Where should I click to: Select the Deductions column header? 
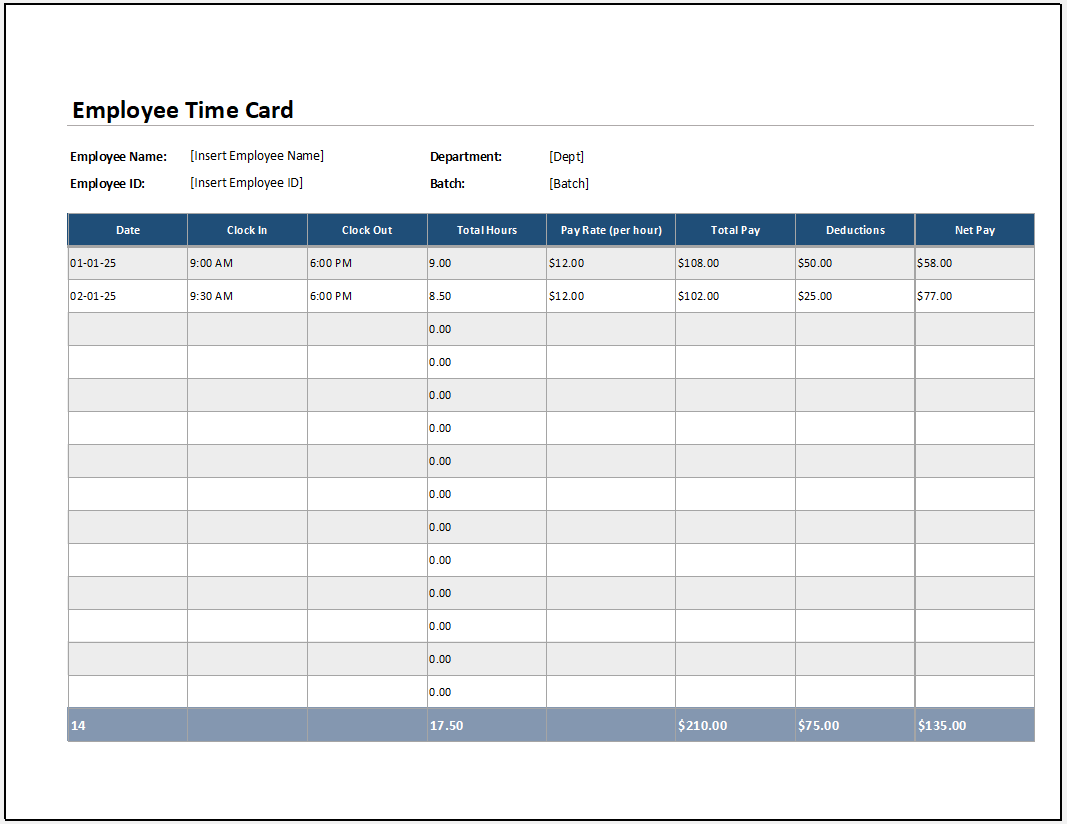[854, 229]
